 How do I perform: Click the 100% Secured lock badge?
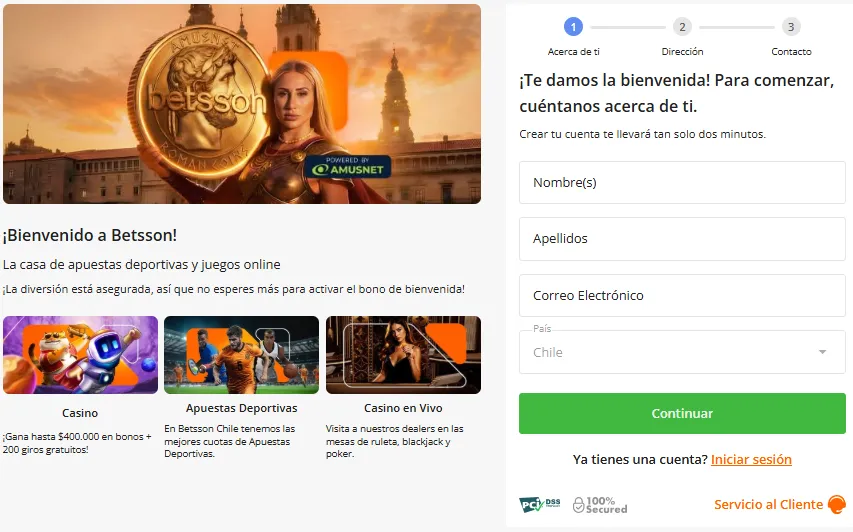599,505
